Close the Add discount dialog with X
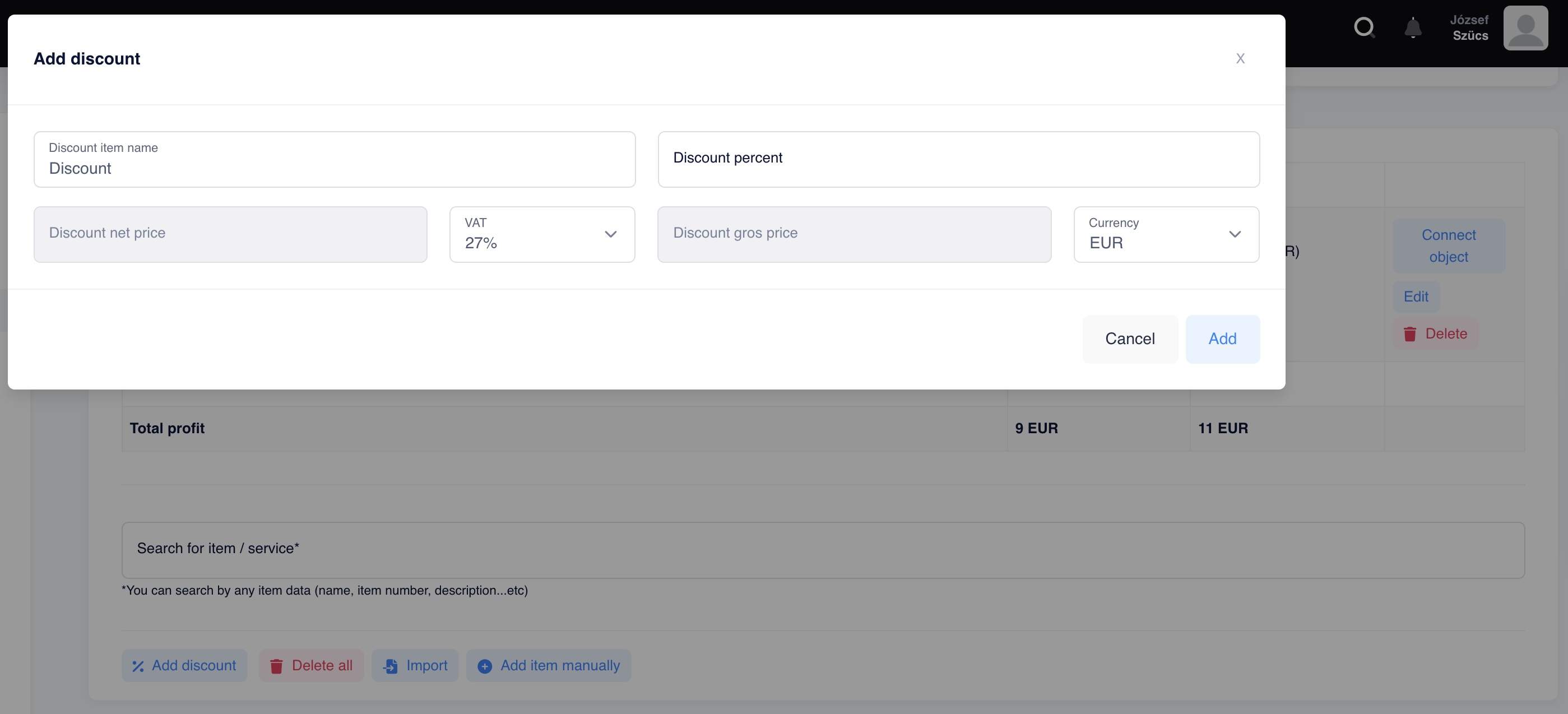The image size is (1568, 714). (x=1240, y=58)
